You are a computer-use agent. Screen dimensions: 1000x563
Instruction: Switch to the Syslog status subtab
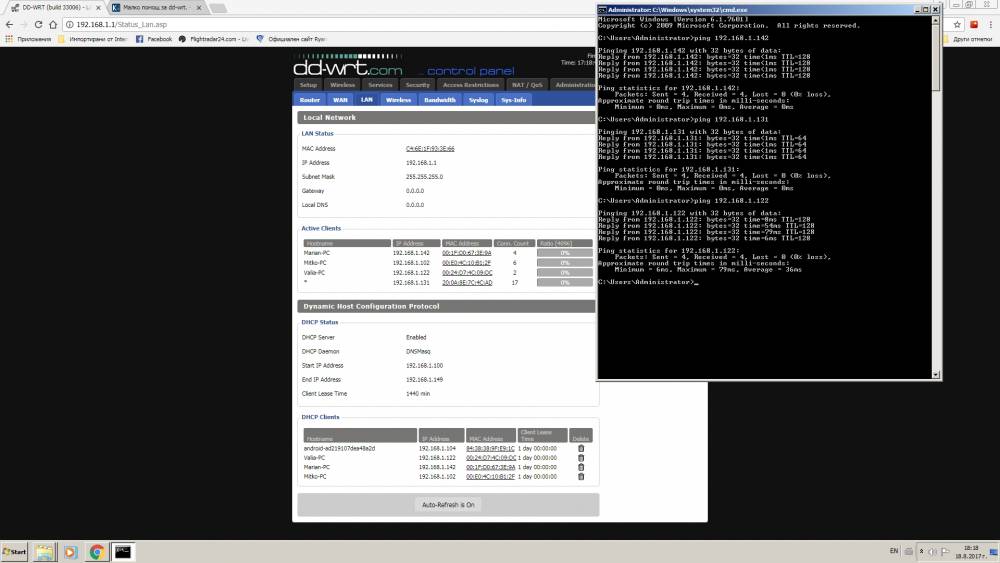[478, 100]
